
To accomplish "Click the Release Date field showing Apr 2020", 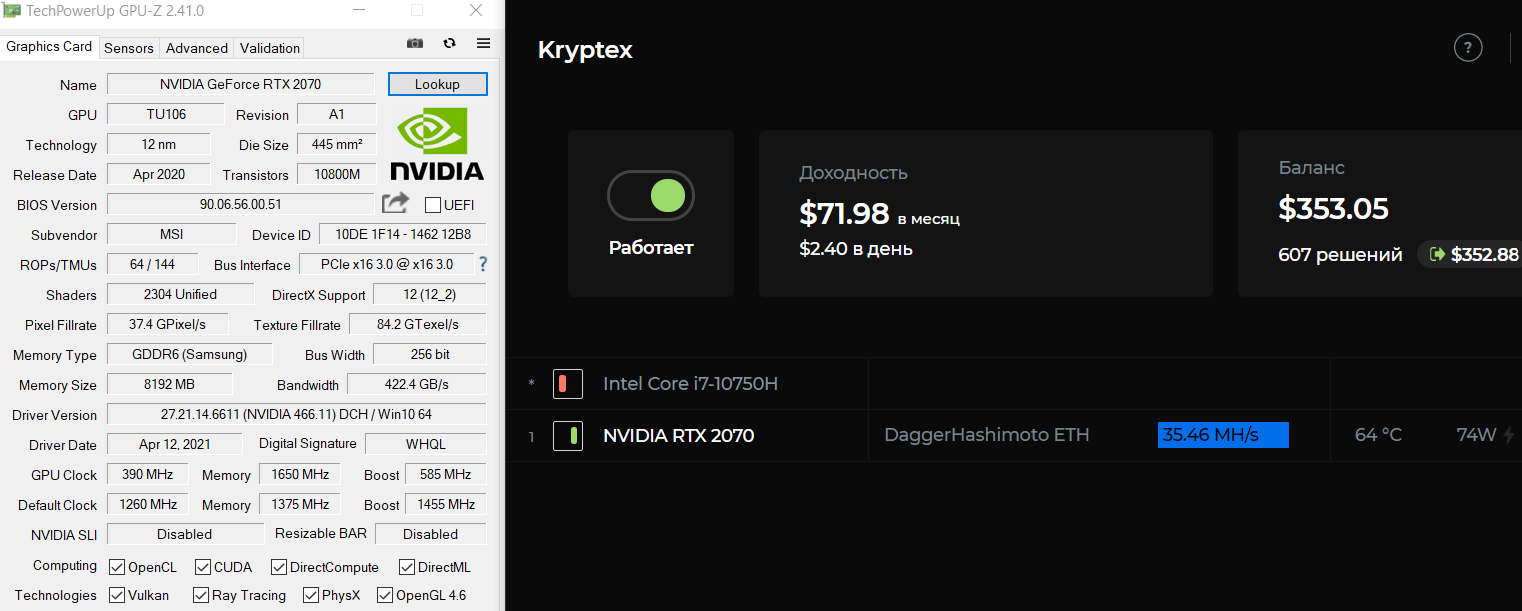I will point(158,174).
